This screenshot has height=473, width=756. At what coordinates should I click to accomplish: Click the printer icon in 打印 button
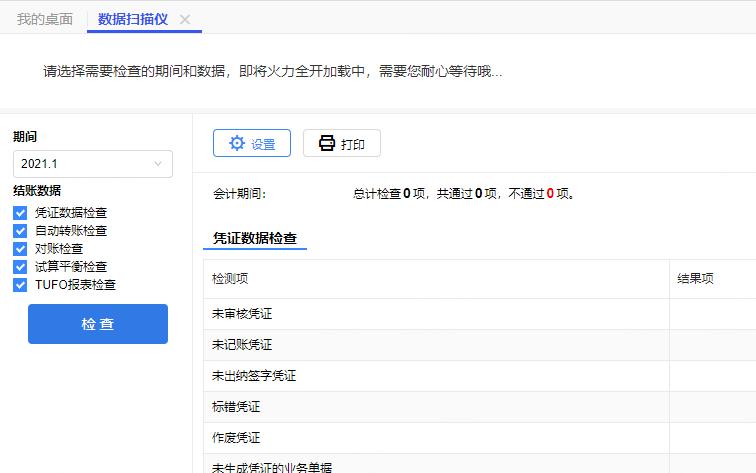point(327,143)
